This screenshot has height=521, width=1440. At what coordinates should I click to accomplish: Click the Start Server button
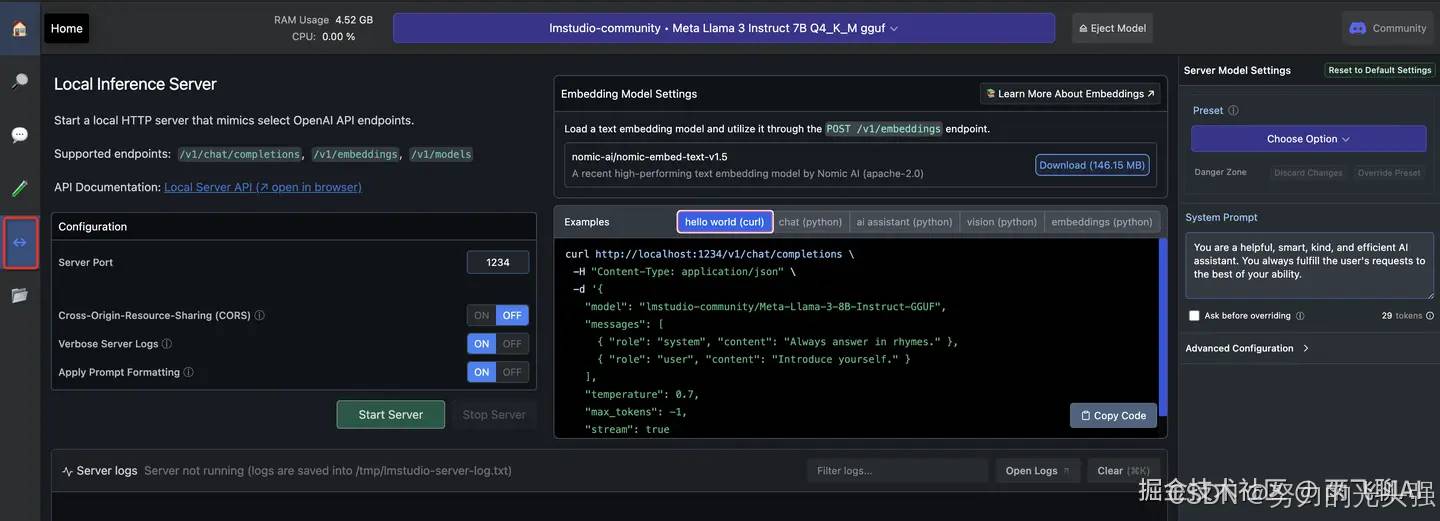pos(391,415)
